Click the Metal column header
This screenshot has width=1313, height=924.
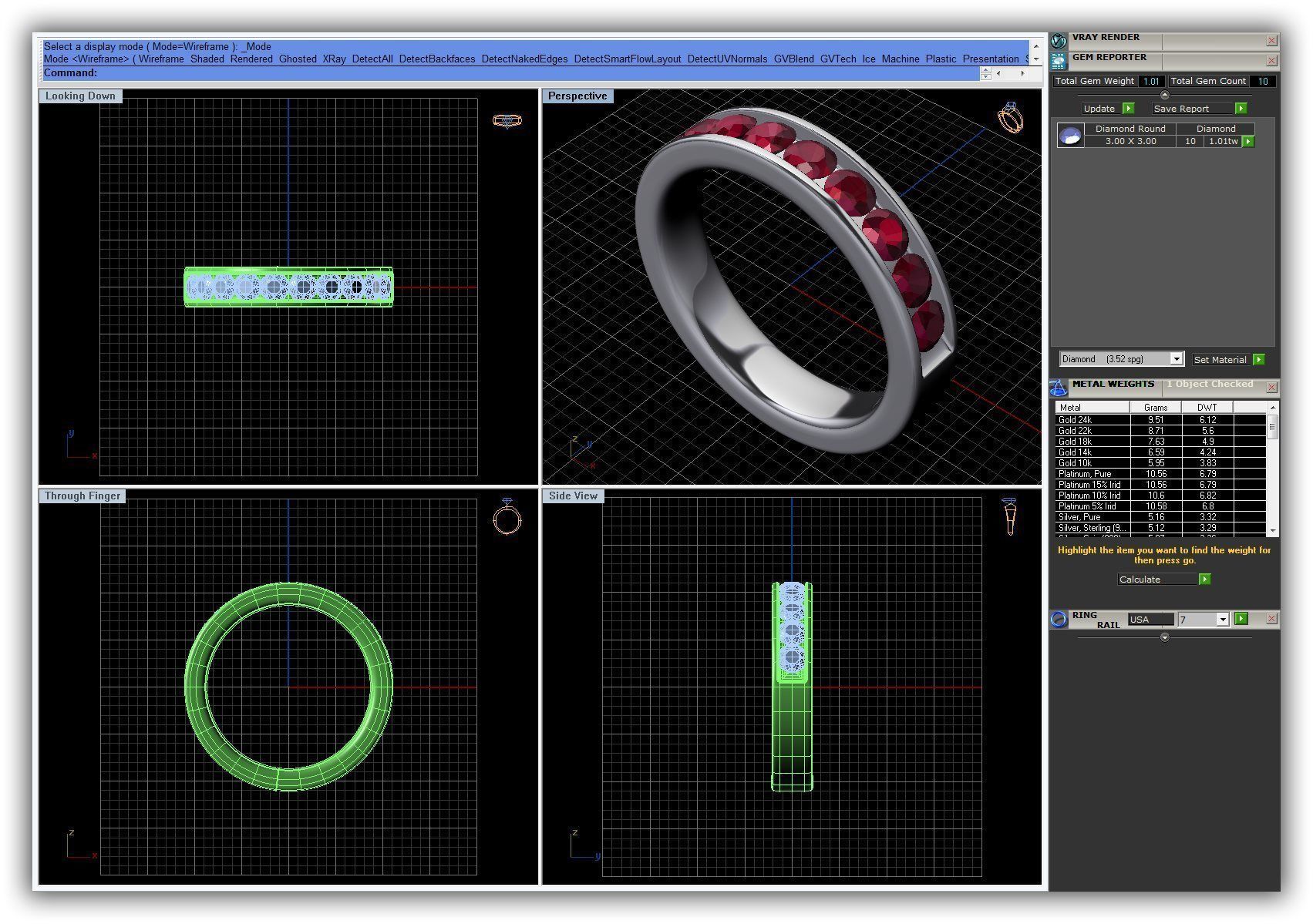point(1092,408)
